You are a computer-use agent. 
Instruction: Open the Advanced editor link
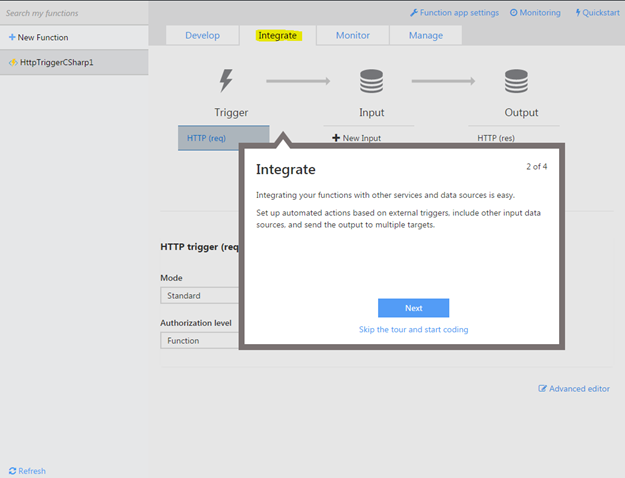pos(574,388)
